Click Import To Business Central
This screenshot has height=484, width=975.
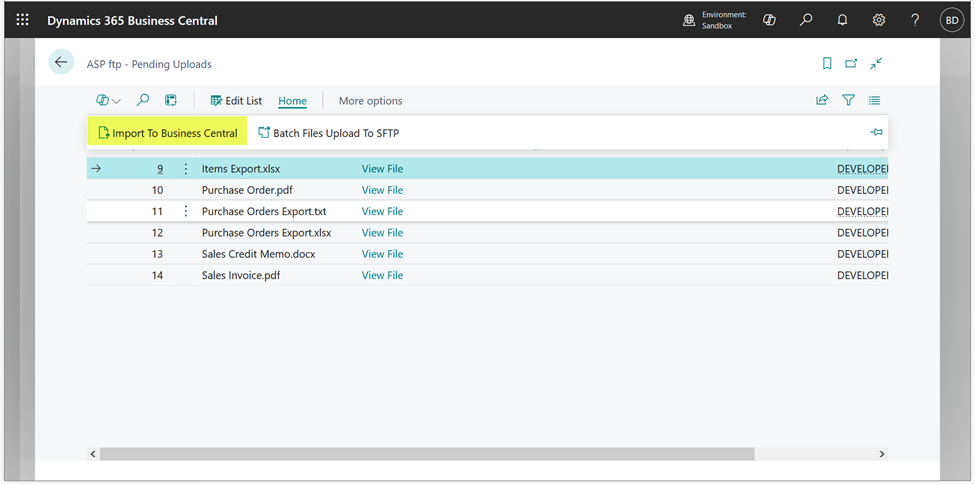(x=167, y=133)
